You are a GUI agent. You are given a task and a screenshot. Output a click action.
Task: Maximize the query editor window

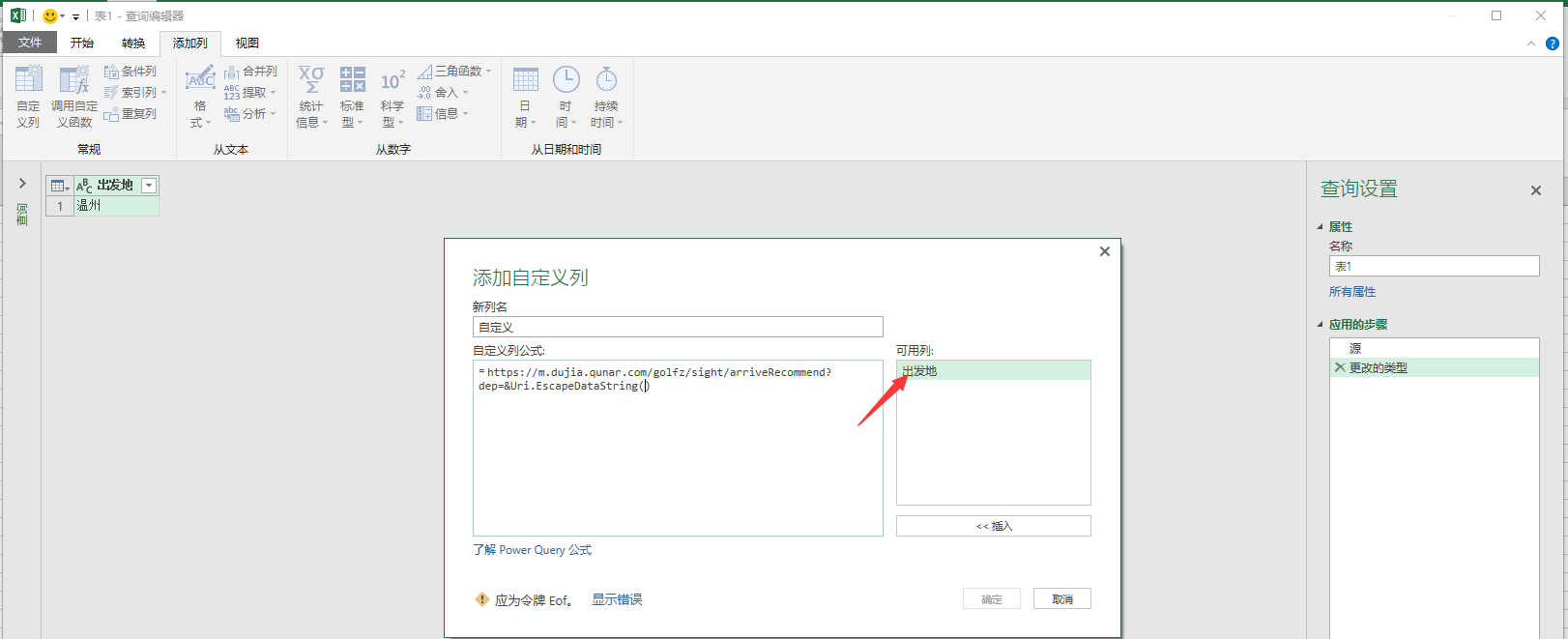click(1496, 15)
